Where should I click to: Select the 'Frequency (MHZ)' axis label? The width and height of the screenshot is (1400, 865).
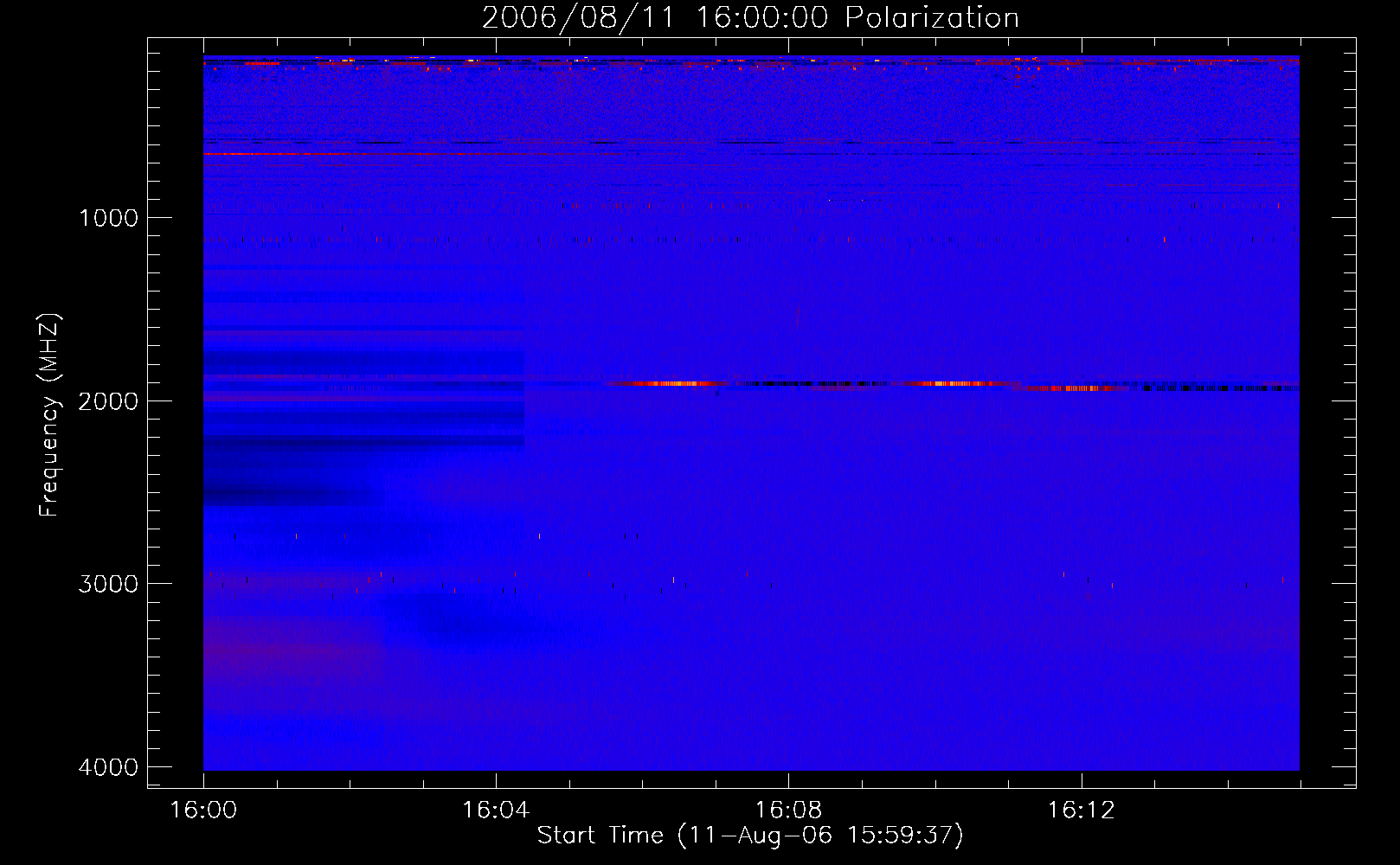coord(49,415)
